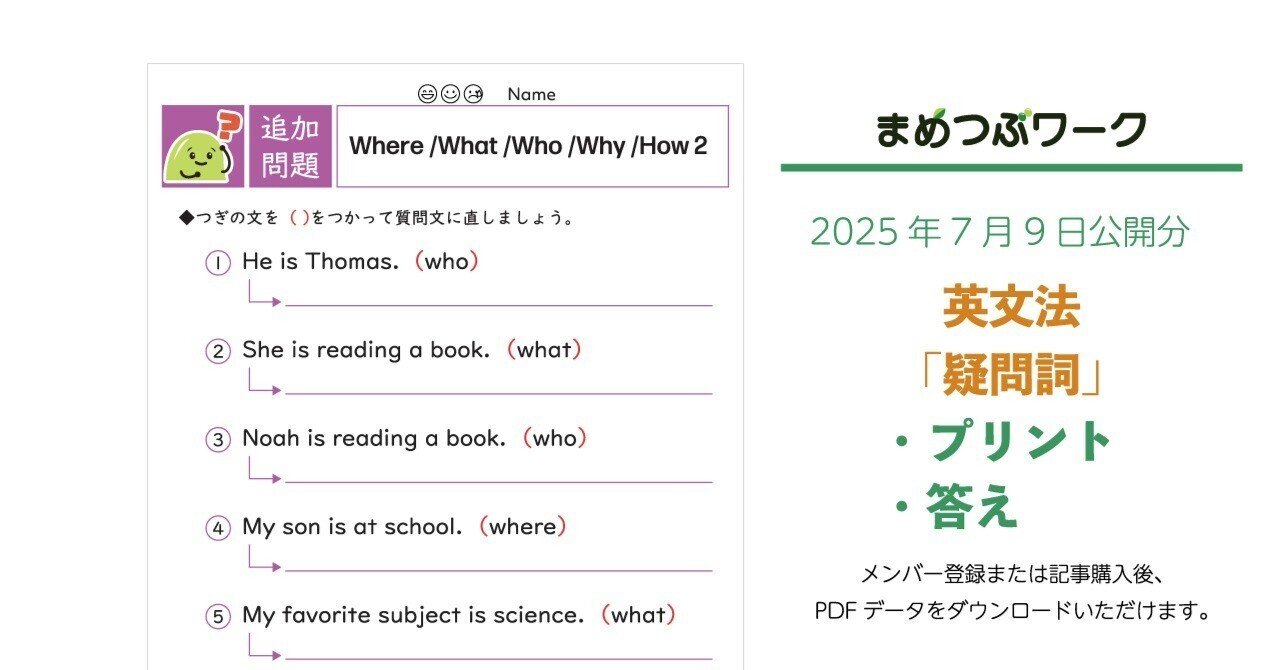1280x670 pixels.
Task: Click the smiling face icon in the middle
Action: (x=450, y=94)
